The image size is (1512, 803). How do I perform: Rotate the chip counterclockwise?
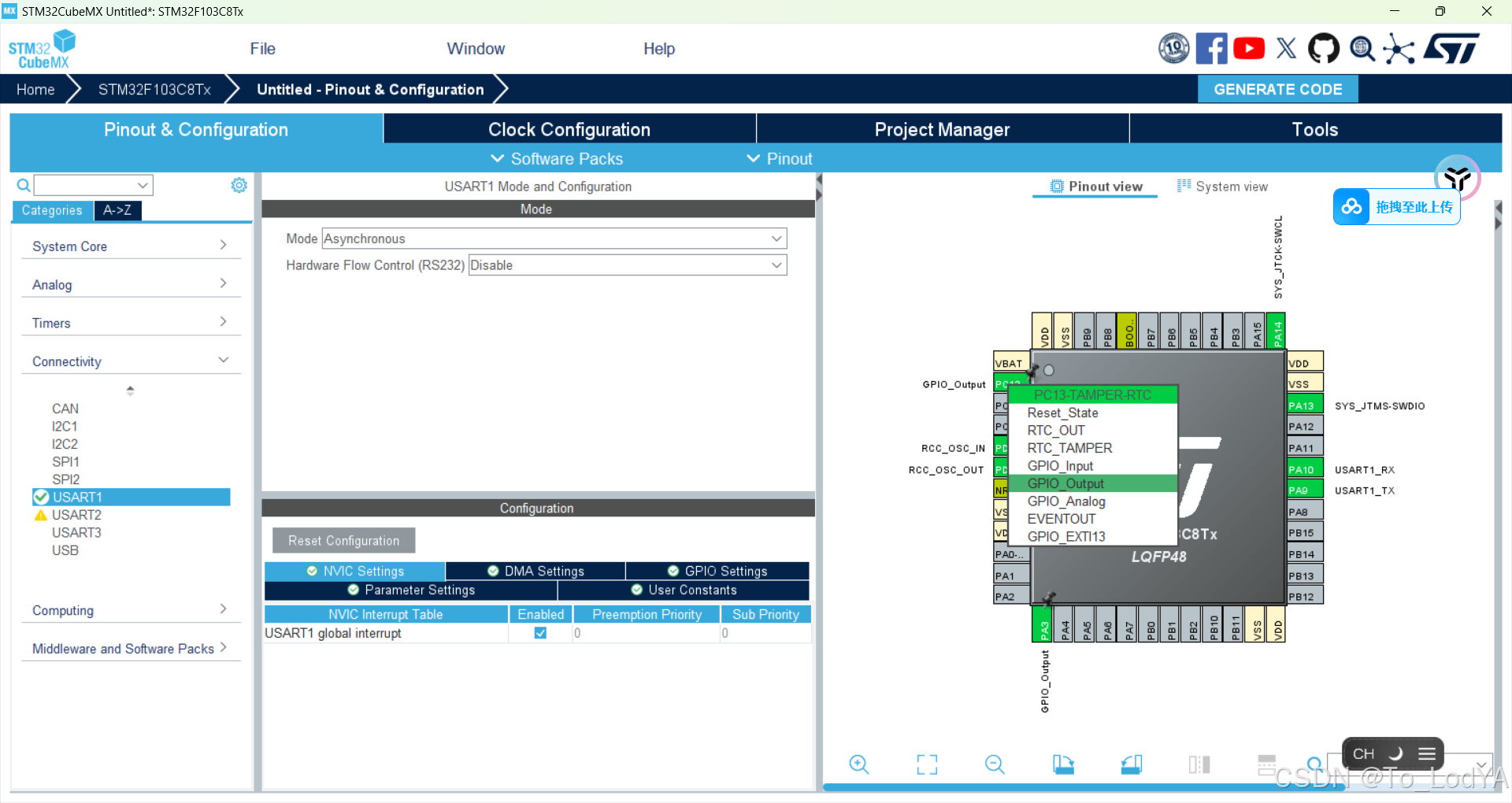coord(1132,764)
